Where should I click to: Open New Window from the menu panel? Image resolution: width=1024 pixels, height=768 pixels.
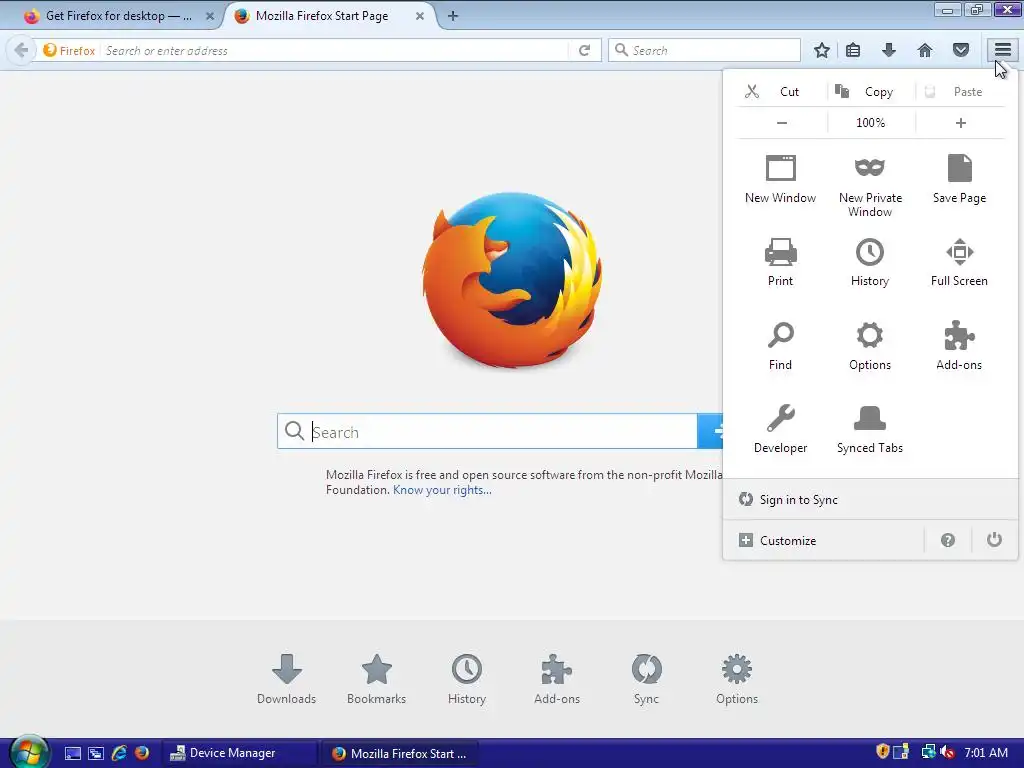pyautogui.click(x=780, y=180)
